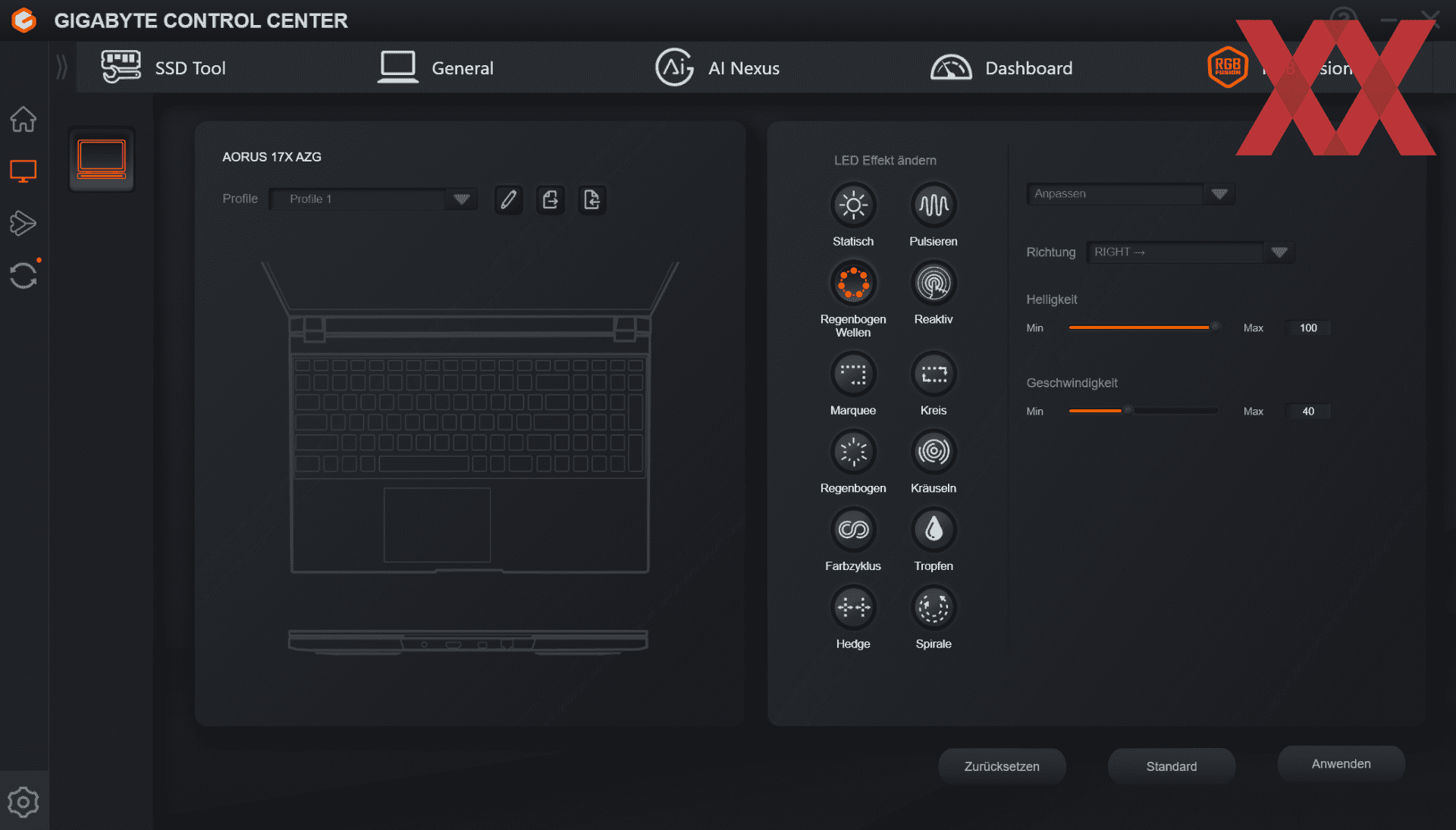This screenshot has width=1456, height=830.
Task: Adjust the Helligkeit brightness slider
Action: (1144, 327)
